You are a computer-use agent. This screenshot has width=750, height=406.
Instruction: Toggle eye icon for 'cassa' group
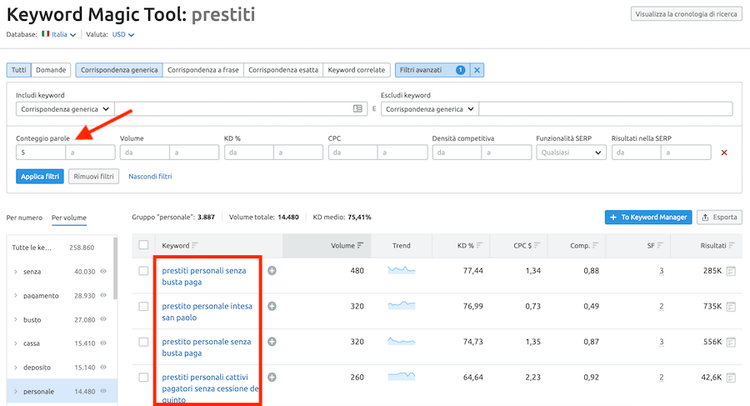point(103,343)
